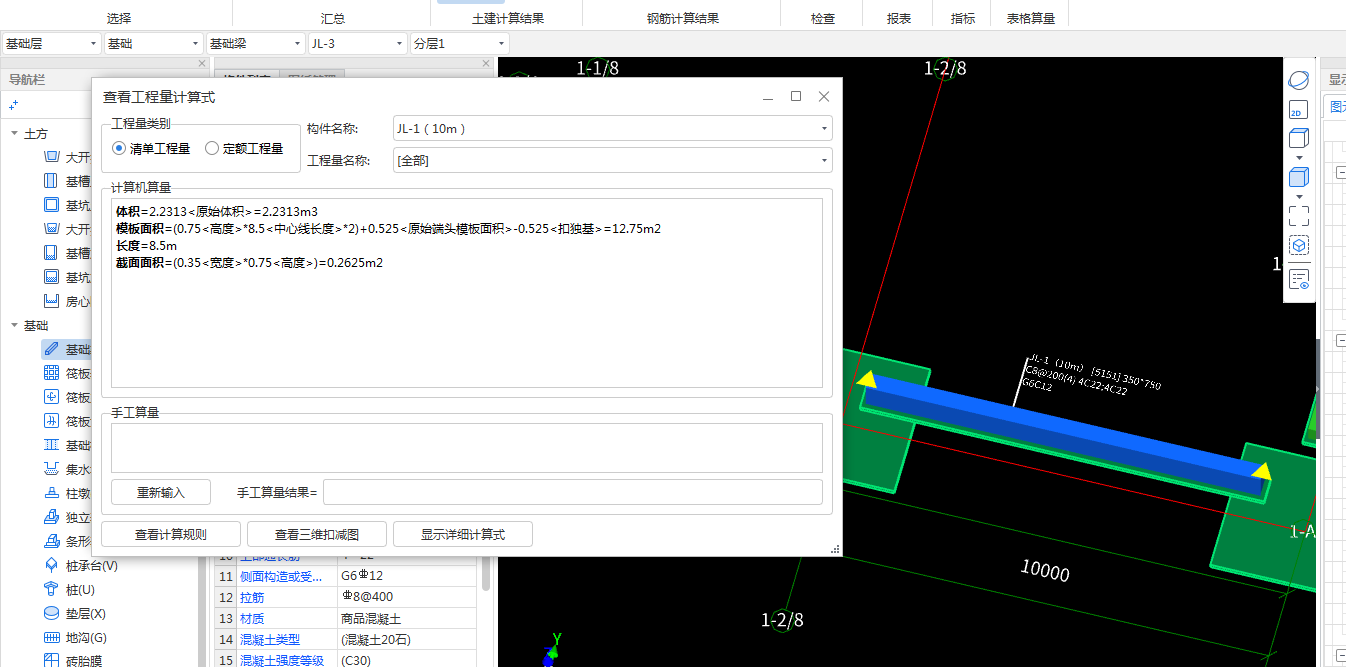Viewport: 1346px width, 667px height.
Task: Click the 查看计算规则 button
Action: point(171,534)
